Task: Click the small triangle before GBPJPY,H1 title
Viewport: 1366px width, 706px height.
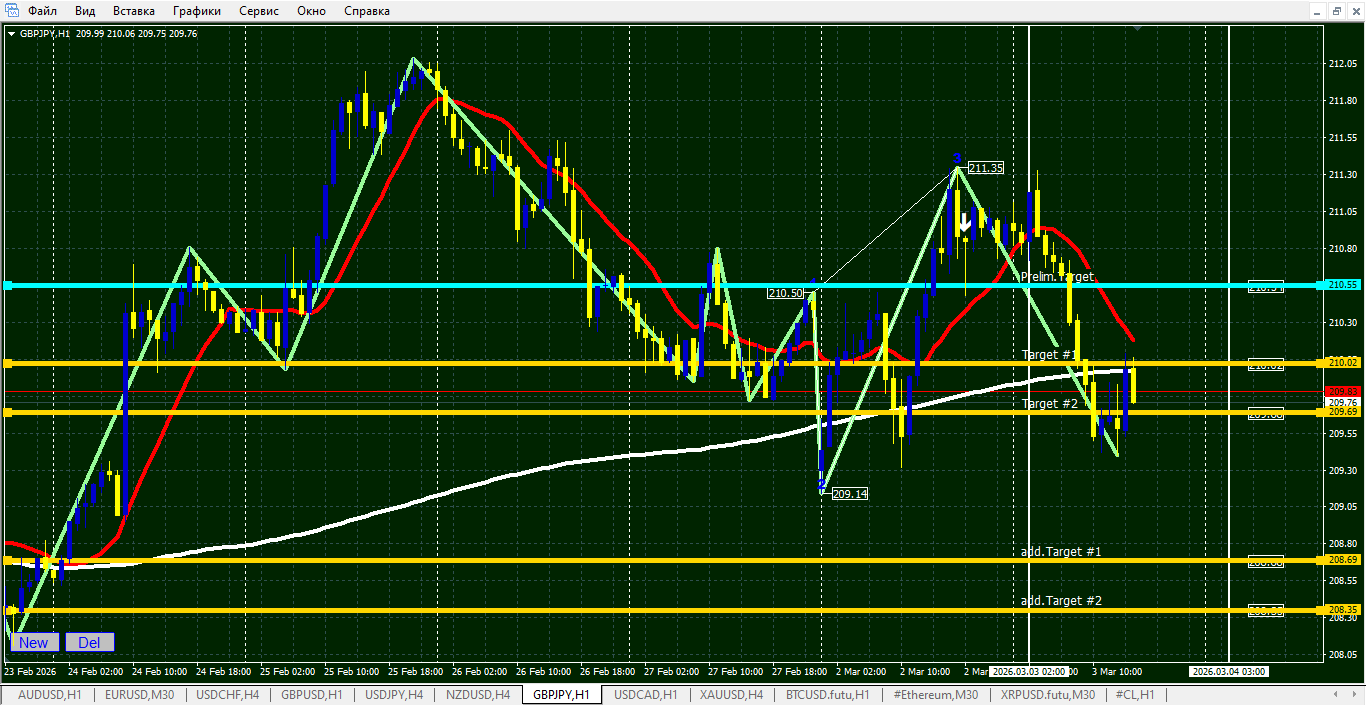Action: 12,33
